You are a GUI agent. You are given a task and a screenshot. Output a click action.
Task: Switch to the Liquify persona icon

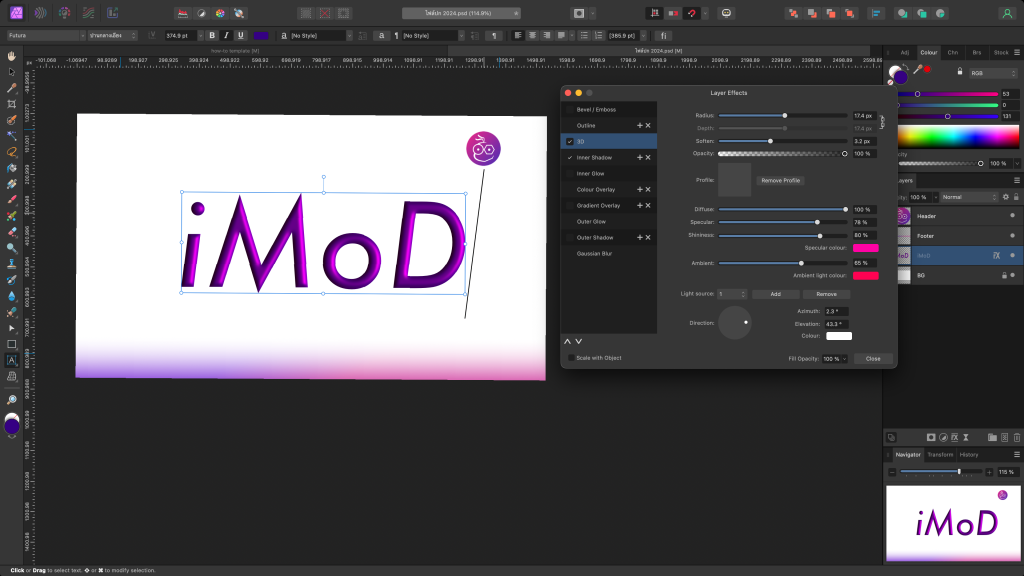[x=41, y=14]
